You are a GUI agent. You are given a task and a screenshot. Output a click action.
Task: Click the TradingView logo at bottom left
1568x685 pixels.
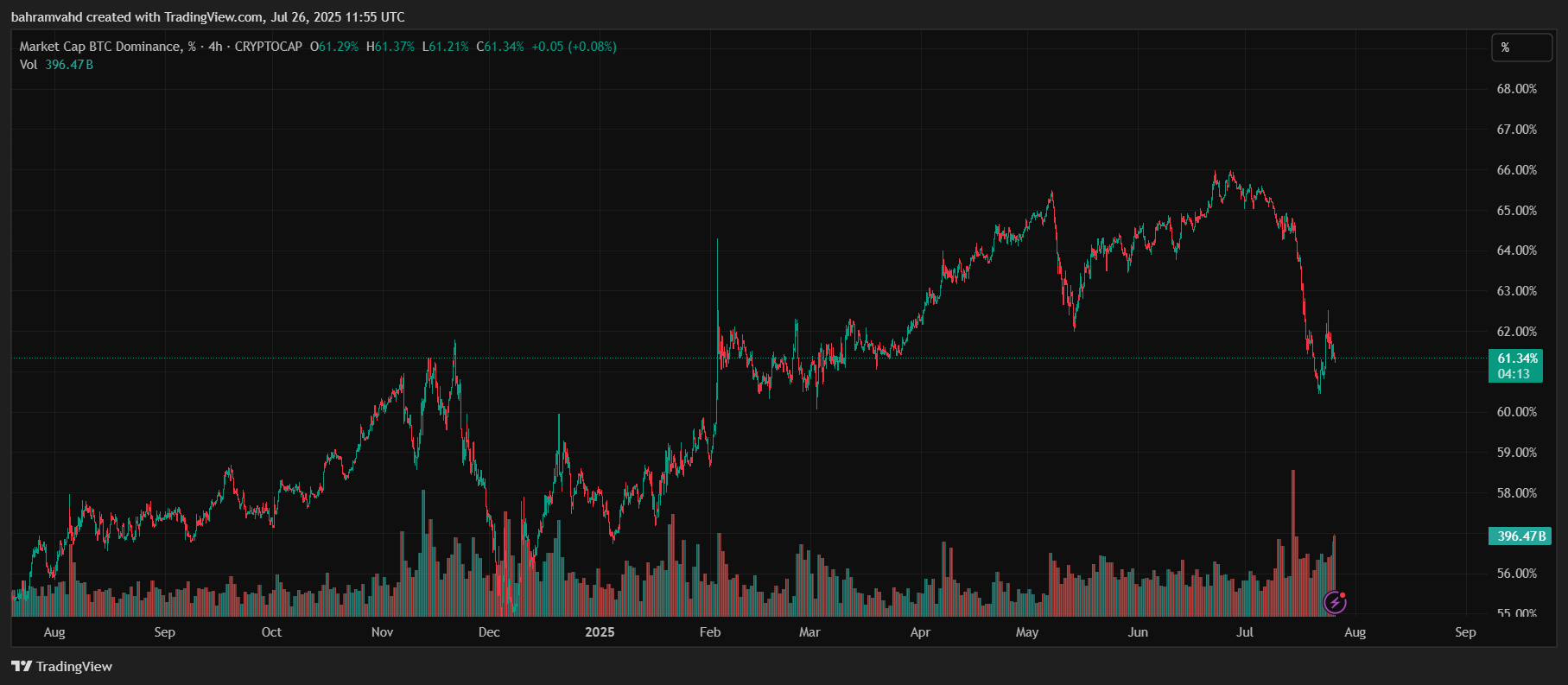[x=62, y=666]
